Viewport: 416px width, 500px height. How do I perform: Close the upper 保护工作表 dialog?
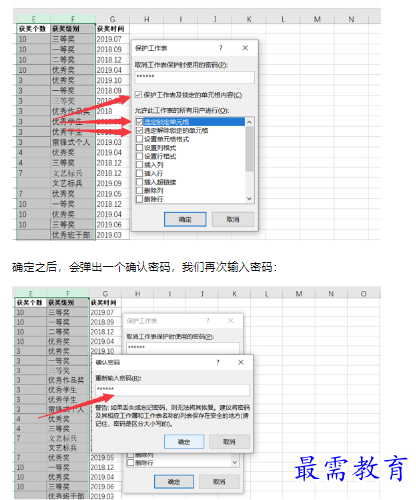point(245,48)
